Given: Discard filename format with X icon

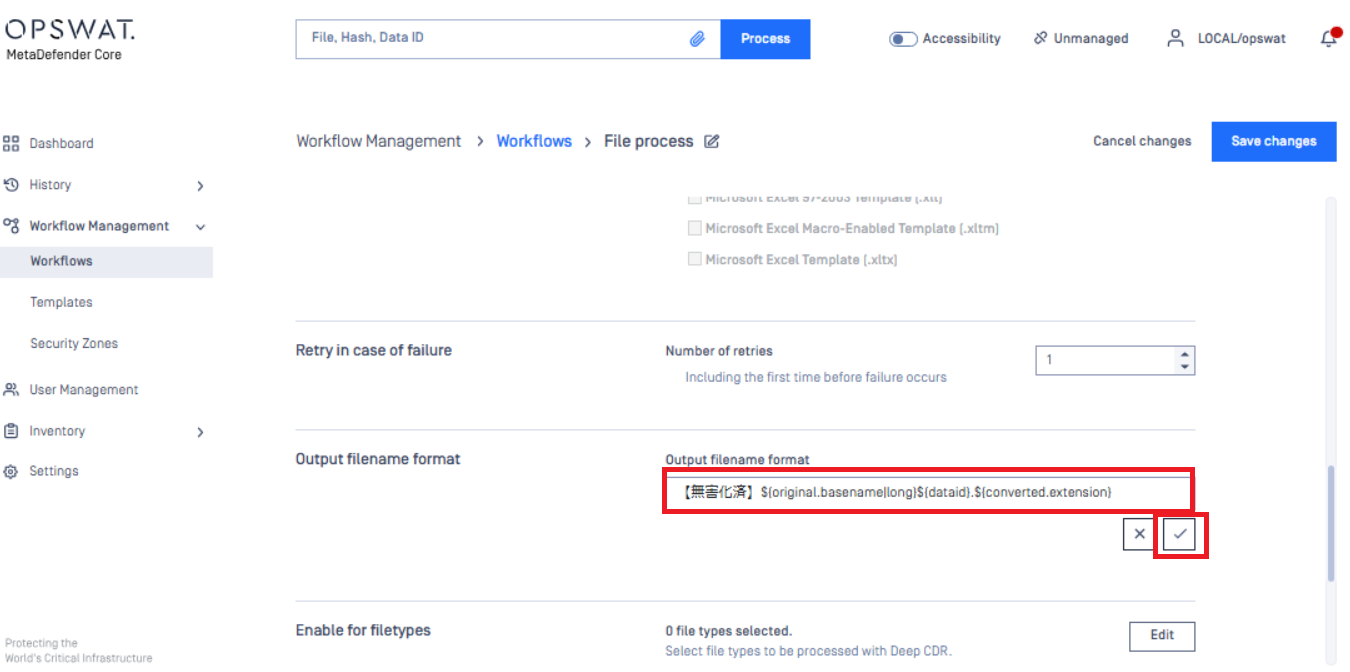Looking at the screenshot, I should (1139, 535).
